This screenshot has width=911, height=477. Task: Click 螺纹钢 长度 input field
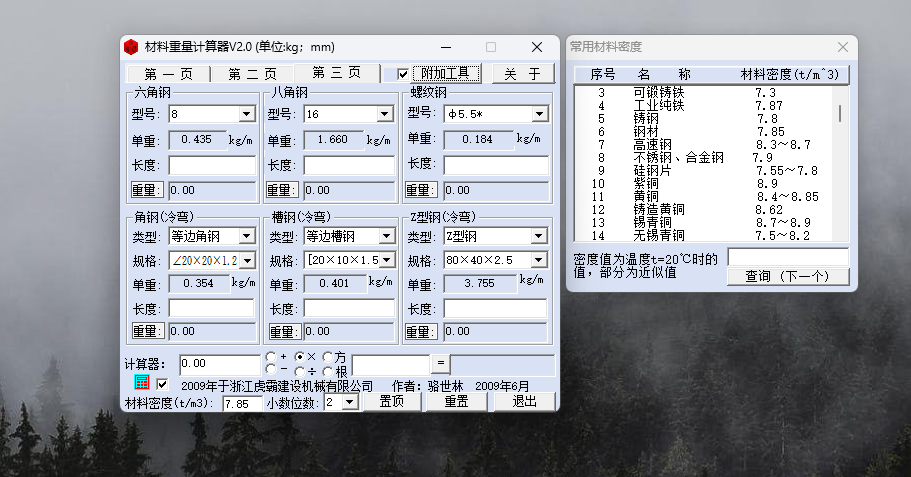(x=496, y=166)
